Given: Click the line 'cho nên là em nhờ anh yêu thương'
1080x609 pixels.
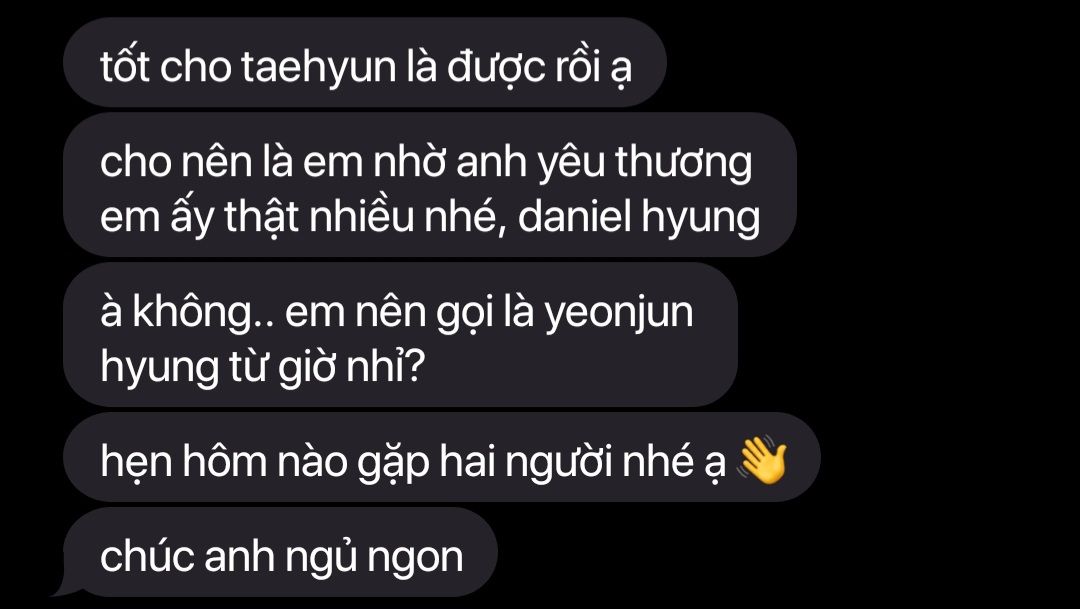Looking at the screenshot, I should pos(426,164).
